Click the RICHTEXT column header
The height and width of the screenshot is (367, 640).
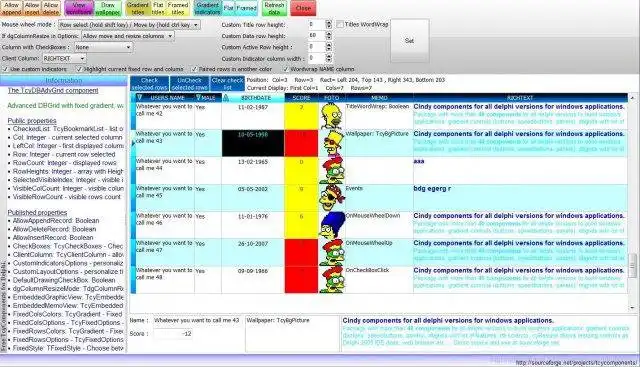coord(520,98)
